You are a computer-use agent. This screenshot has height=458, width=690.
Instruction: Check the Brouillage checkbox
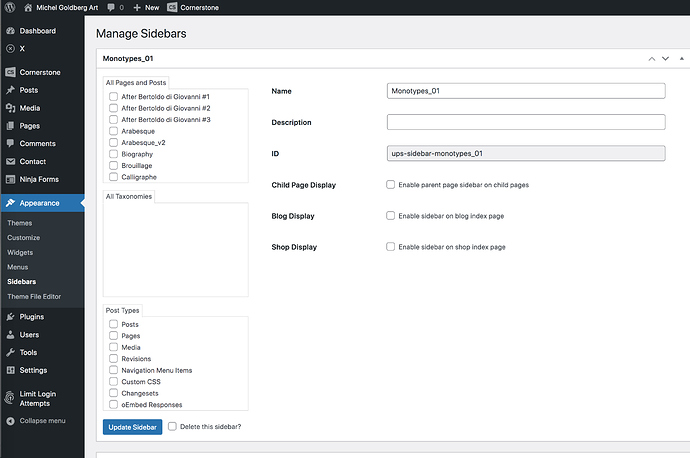pos(113,165)
